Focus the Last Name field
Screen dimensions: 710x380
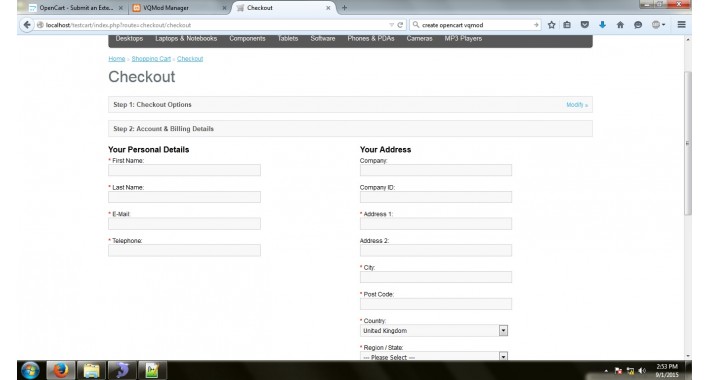184,197
